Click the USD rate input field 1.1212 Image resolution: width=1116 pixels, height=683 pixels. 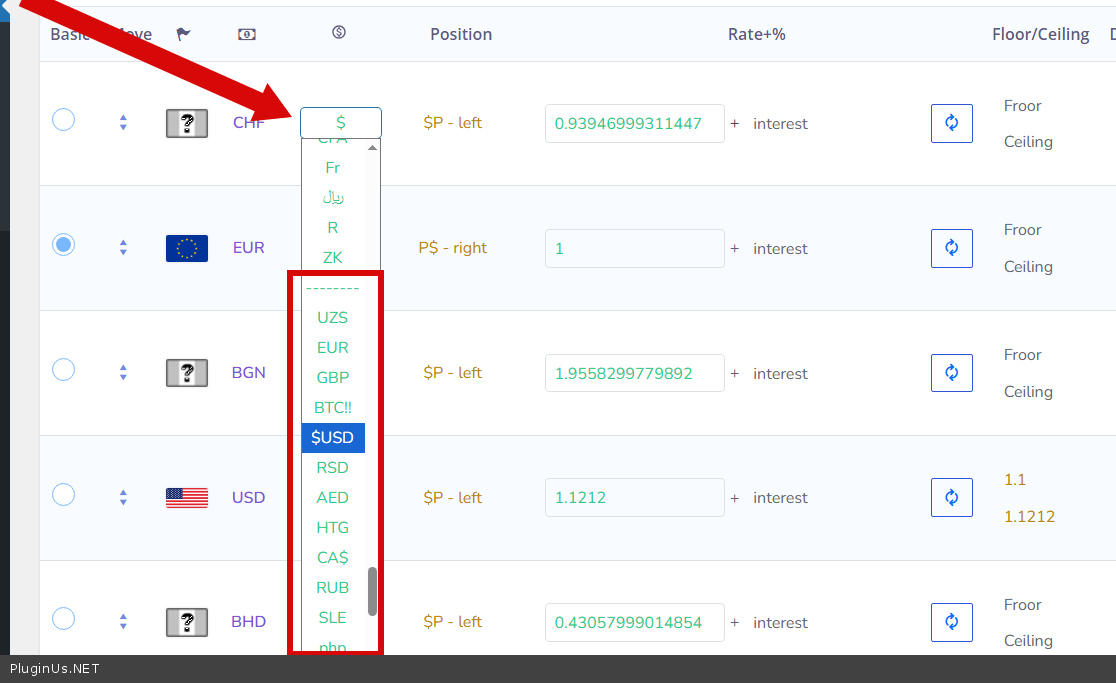pos(634,497)
